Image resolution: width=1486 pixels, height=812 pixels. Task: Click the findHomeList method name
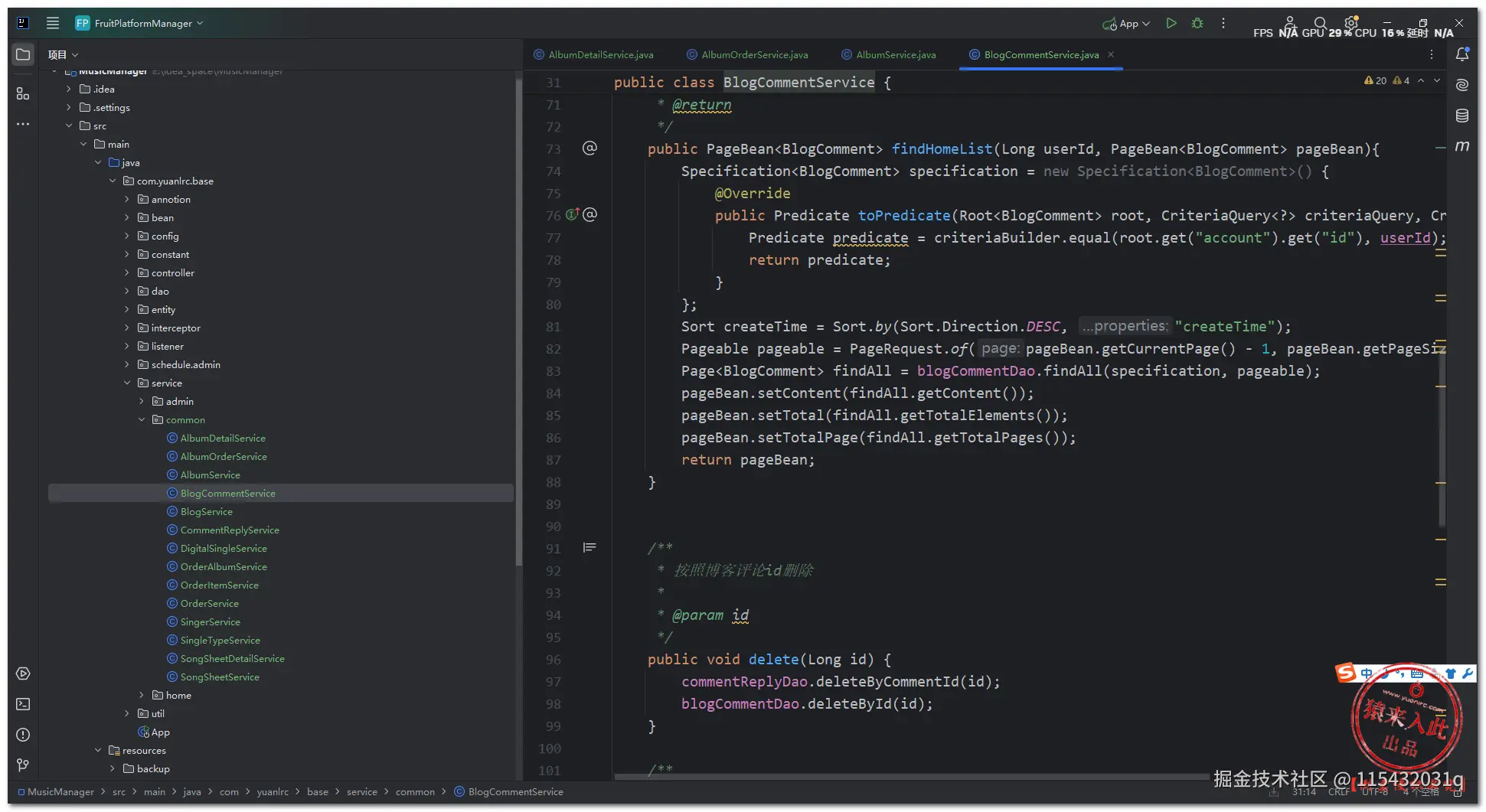tap(942, 149)
